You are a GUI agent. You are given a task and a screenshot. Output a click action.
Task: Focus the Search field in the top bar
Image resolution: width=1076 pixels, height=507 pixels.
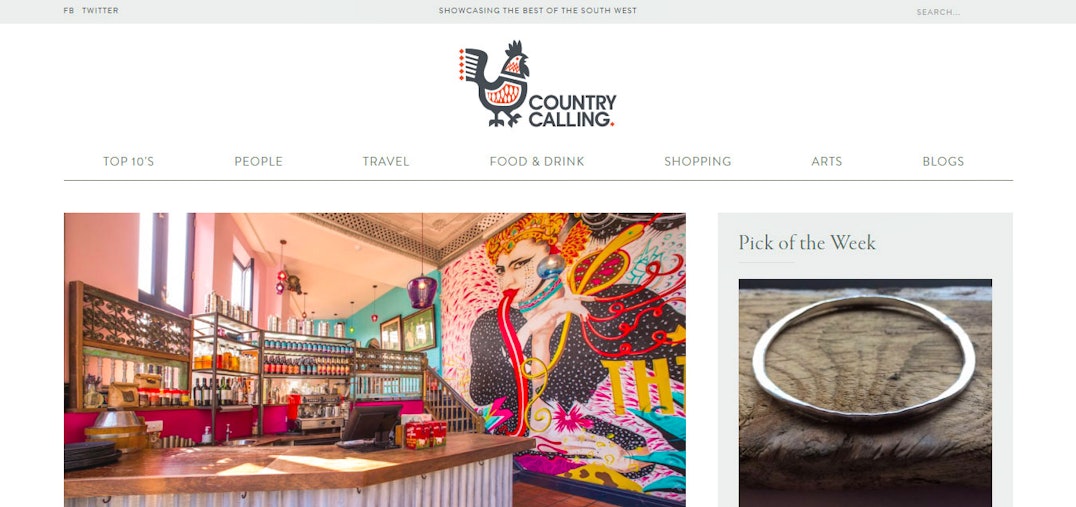coord(961,12)
